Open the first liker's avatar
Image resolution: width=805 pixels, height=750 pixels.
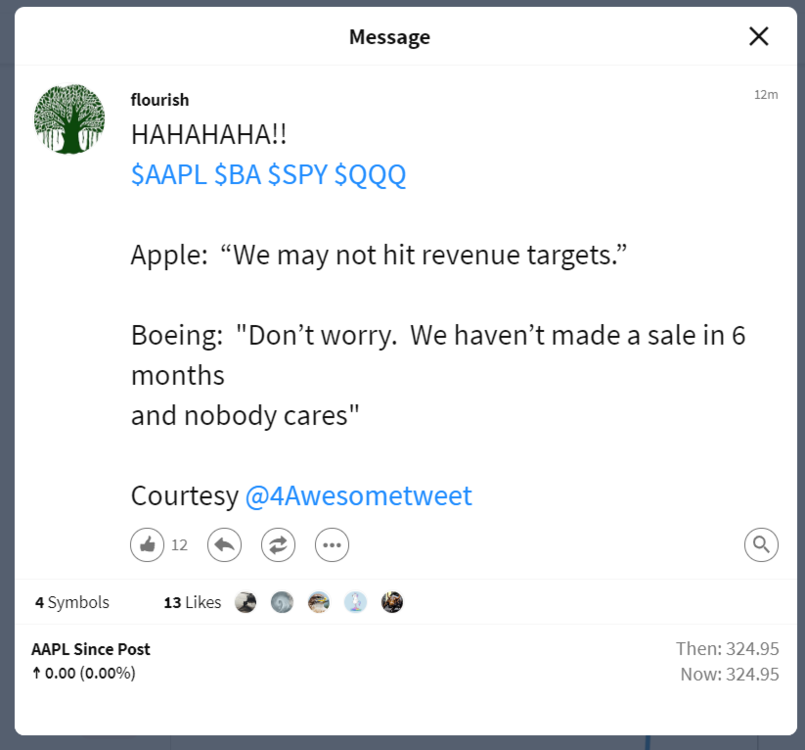(x=245, y=602)
